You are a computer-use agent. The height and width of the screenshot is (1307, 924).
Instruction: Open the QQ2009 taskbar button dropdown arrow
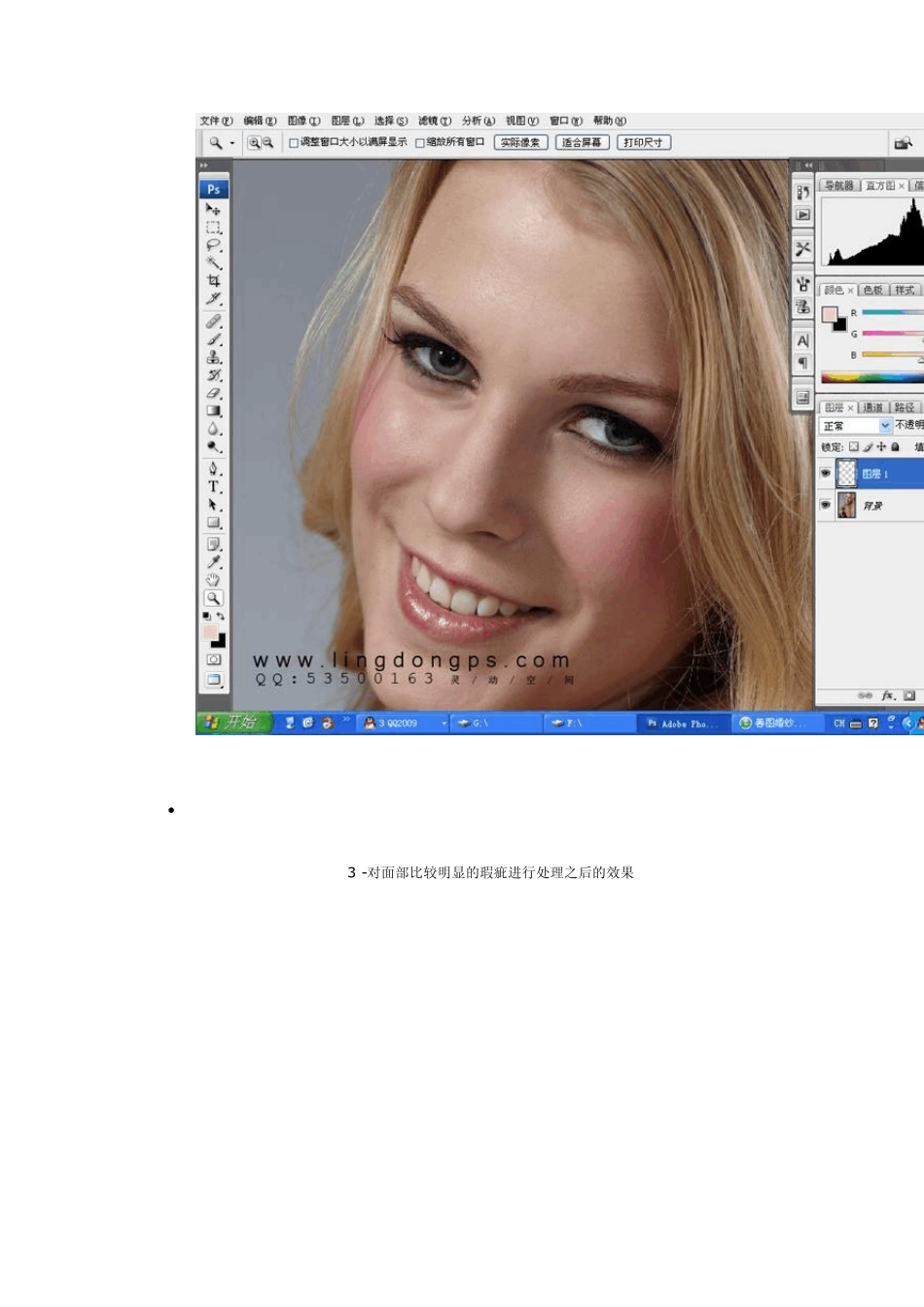(444, 724)
